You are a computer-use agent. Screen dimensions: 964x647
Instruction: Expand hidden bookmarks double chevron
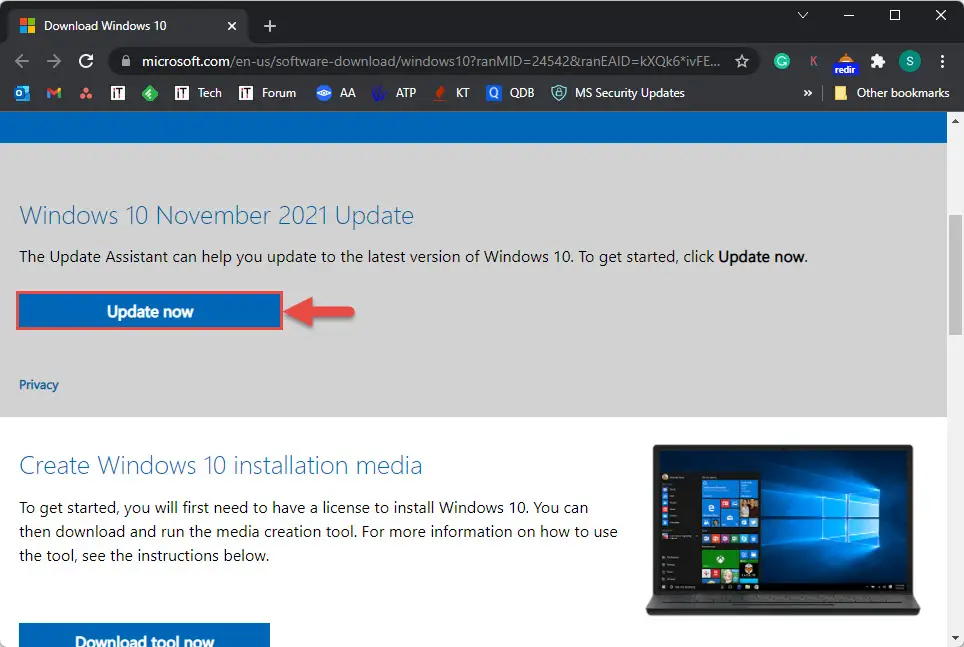(807, 93)
